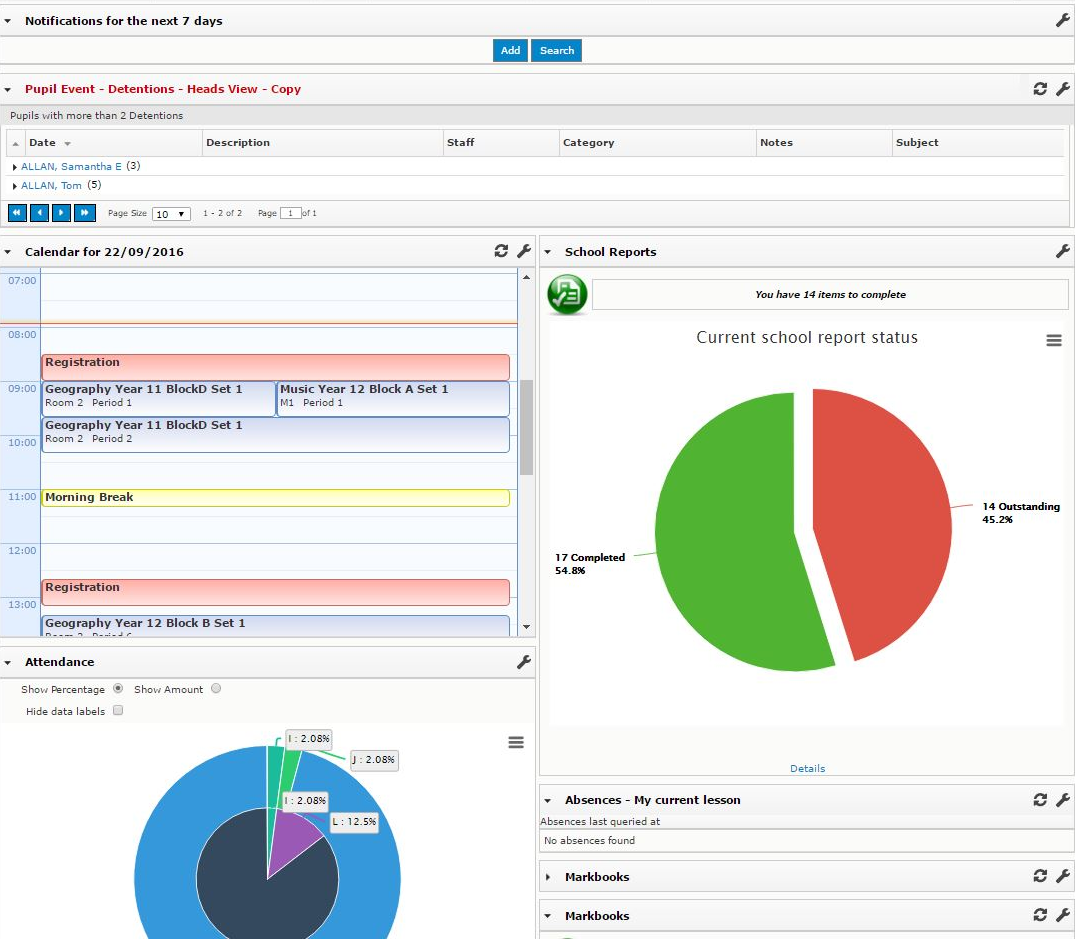The image size is (1075, 939).
Task: Collapse the Pupil Event Detentions panel
Action: tap(8, 89)
